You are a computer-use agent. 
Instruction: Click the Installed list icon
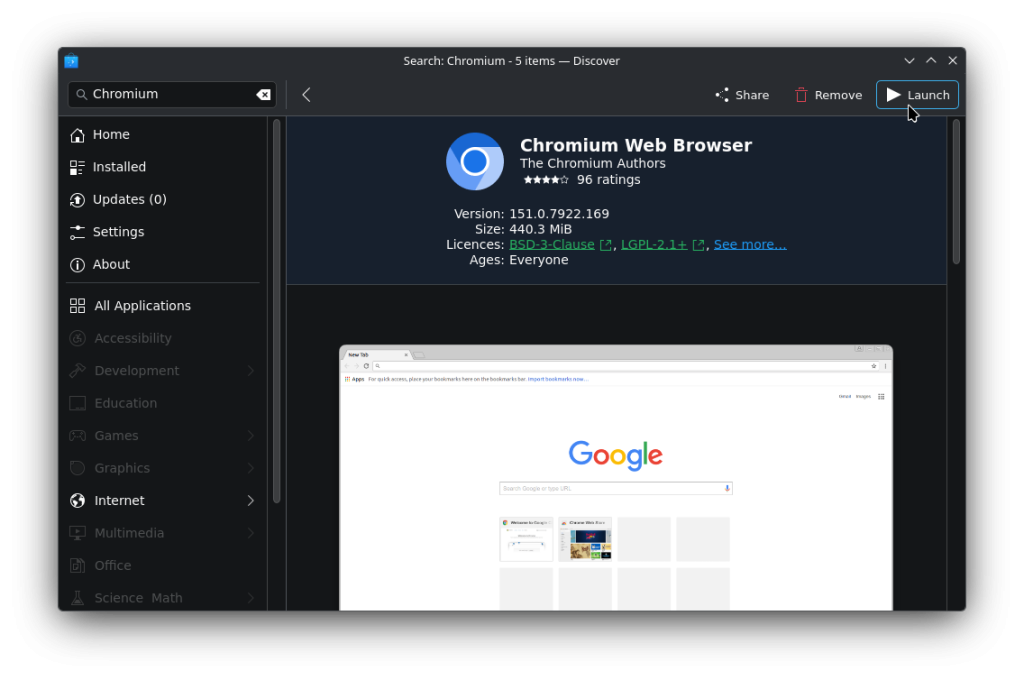(77, 167)
